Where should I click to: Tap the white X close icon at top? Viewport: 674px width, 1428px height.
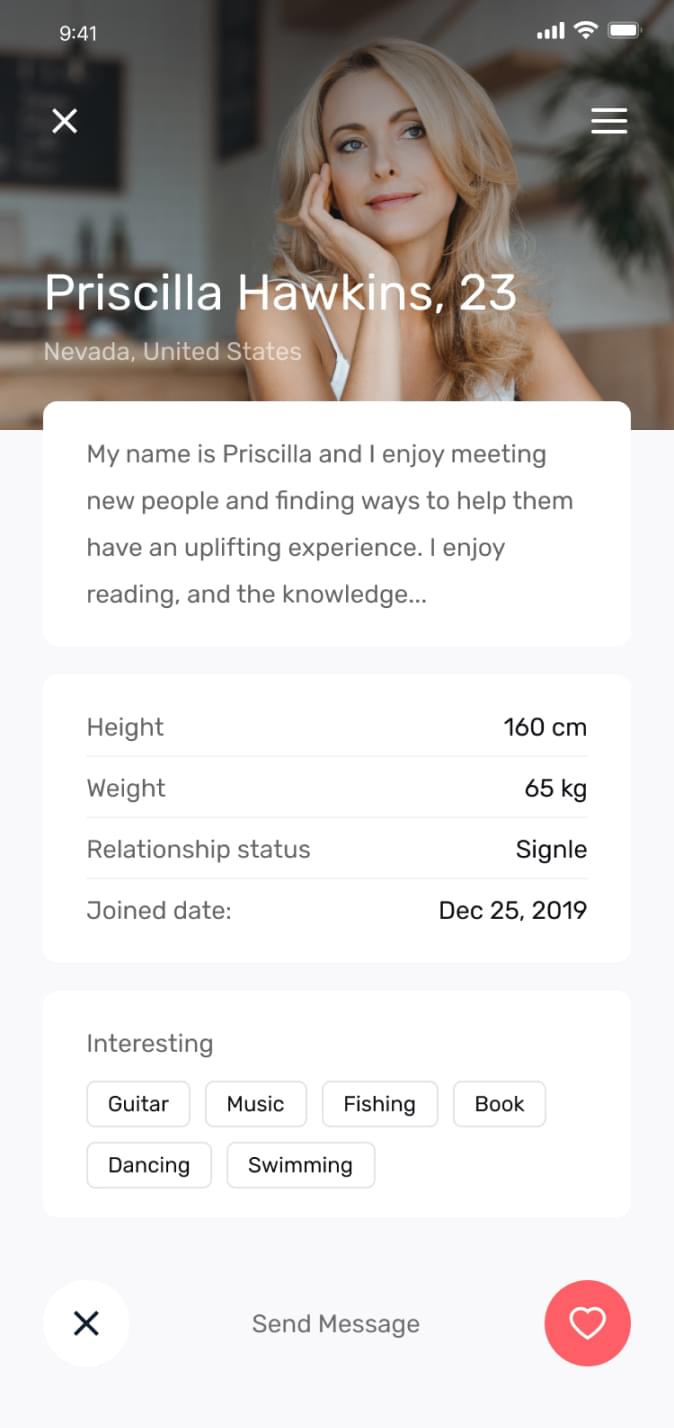[x=65, y=121]
